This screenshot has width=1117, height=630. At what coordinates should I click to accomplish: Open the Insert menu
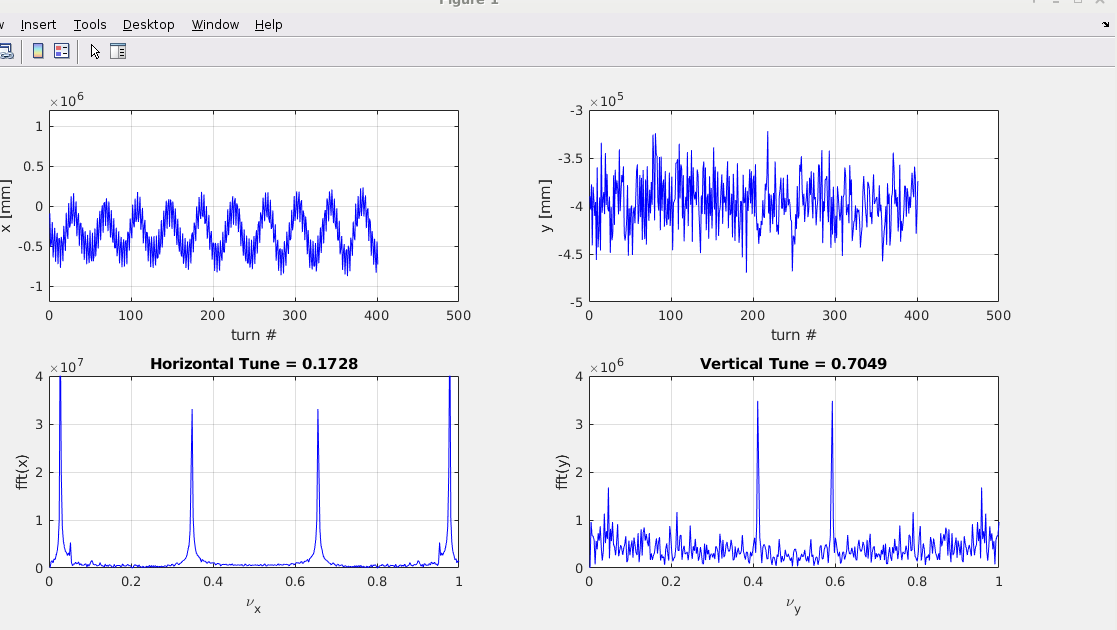pyautogui.click(x=38, y=24)
